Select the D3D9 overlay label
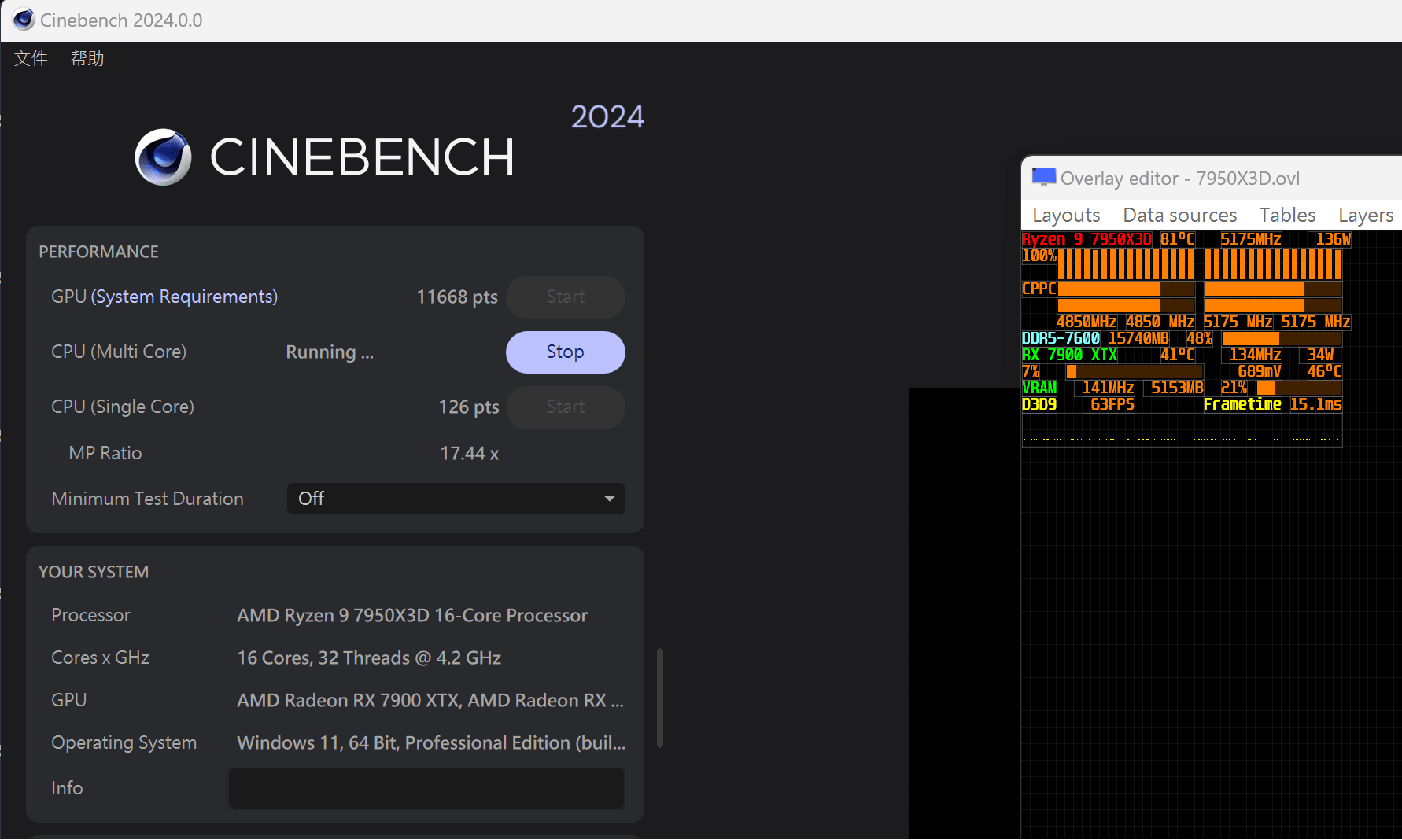The height and width of the screenshot is (840, 1402). point(1039,404)
